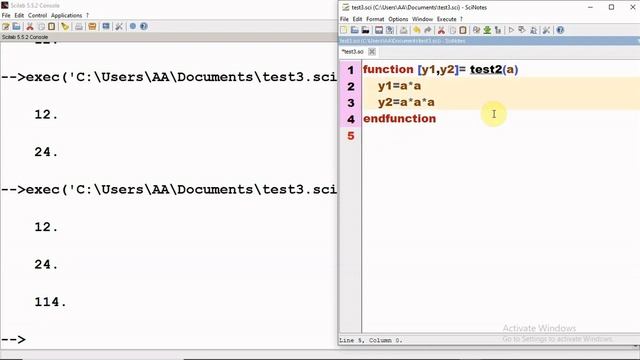The image size is (640, 360).
Task: Click the last console prompt '-->'
Action: [13, 340]
